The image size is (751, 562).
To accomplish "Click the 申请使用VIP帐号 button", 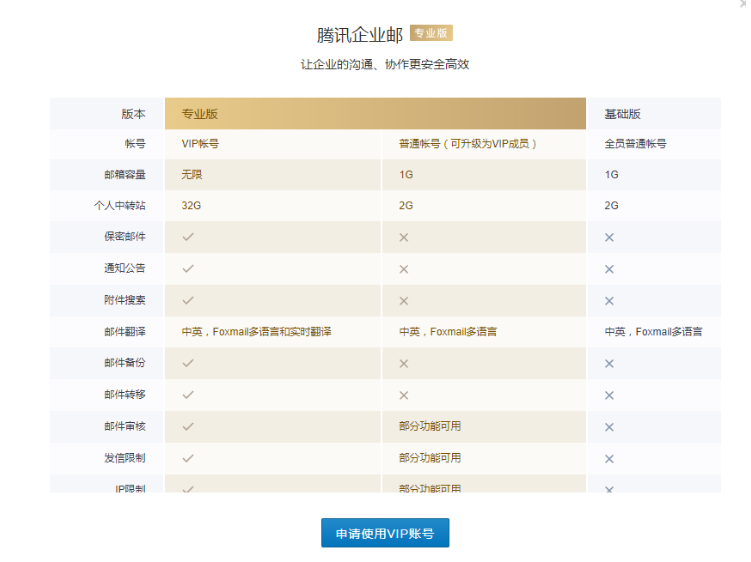I will (x=385, y=533).
